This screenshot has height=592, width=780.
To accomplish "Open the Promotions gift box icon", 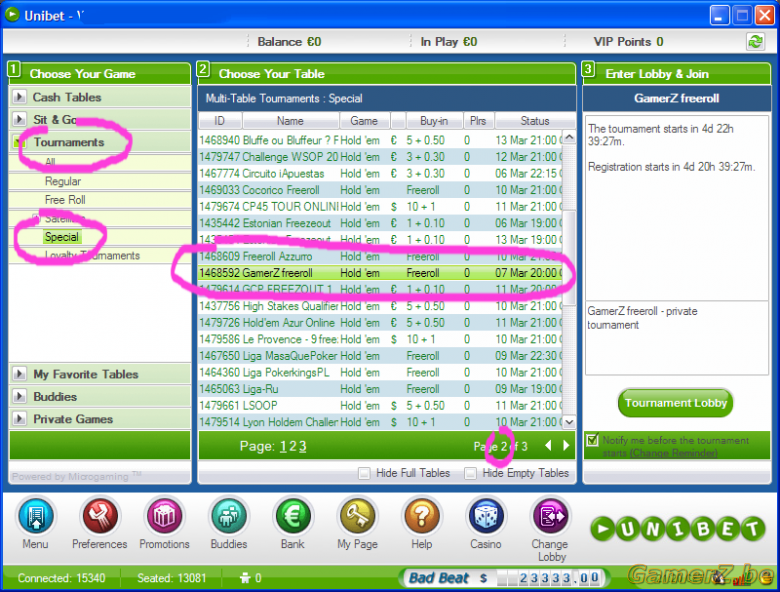I will [164, 517].
